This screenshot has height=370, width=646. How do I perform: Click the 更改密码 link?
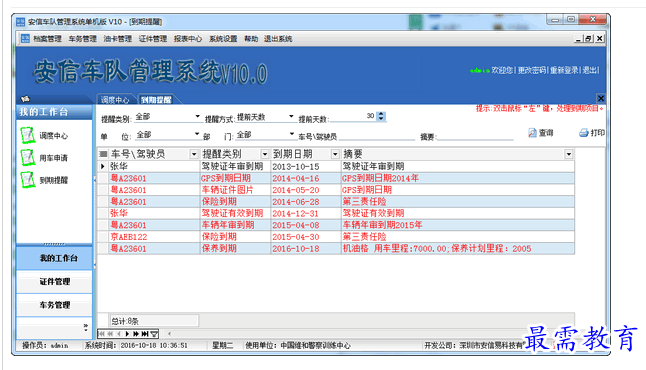click(531, 70)
